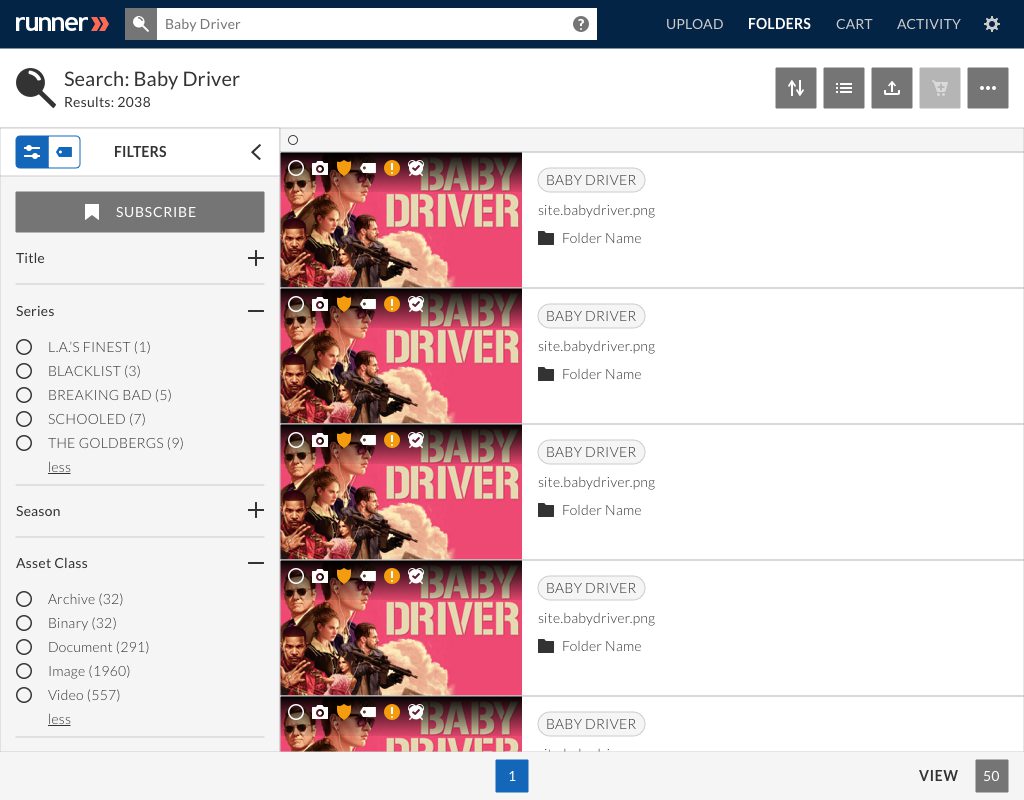Open search help question mark icon
1024x800 pixels.
coord(581,24)
